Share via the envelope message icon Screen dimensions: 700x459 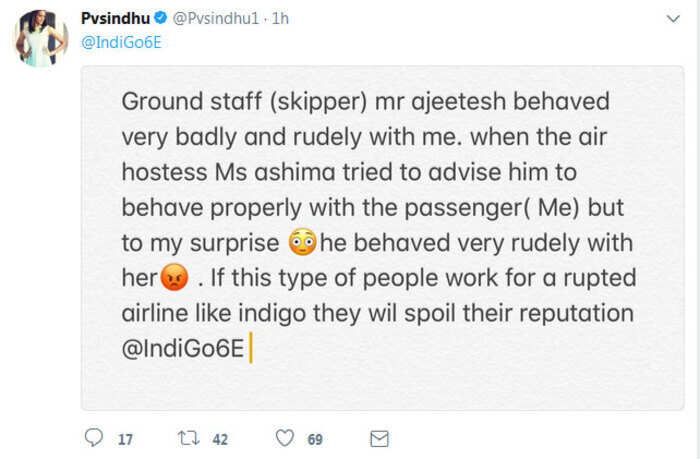pos(379,438)
